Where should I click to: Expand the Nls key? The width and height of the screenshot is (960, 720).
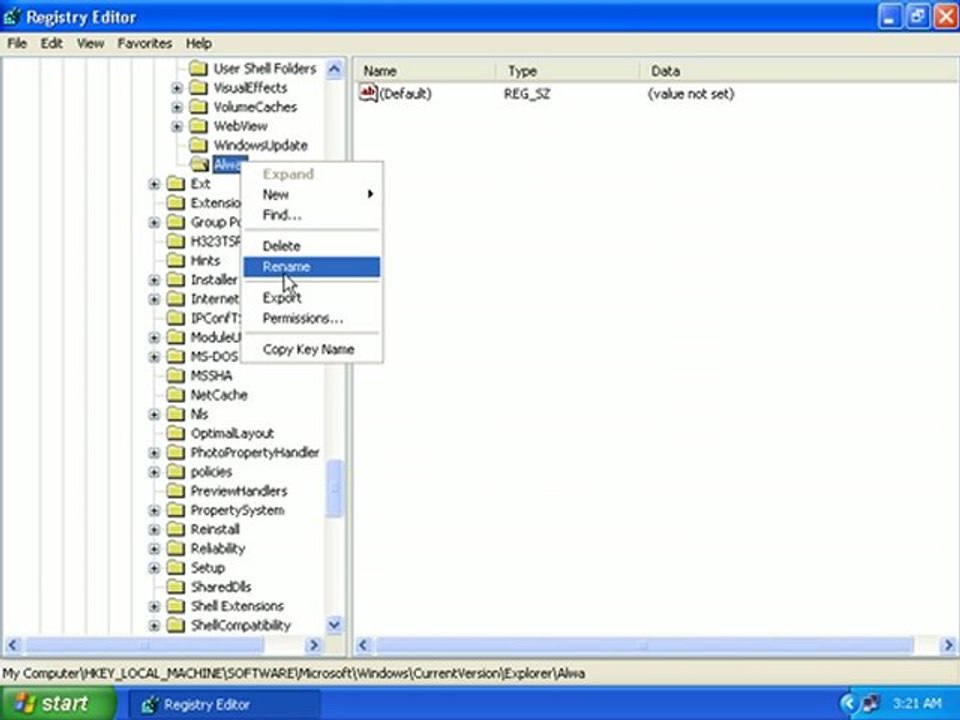coord(154,414)
